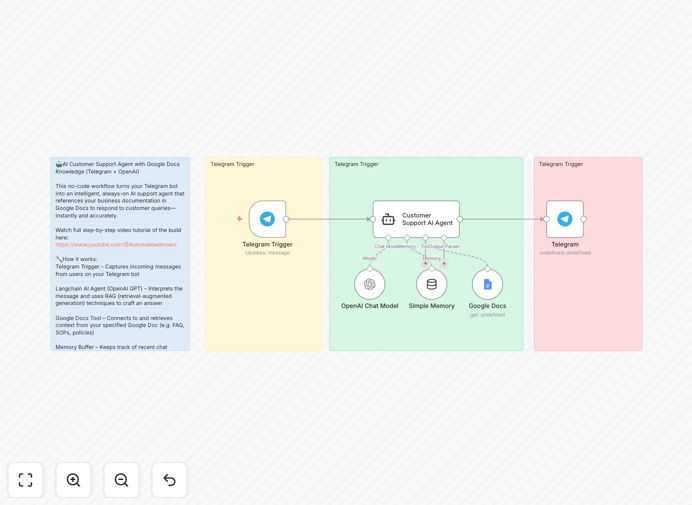The image size is (692, 505).
Task: Select the Telegram Trigger node icon
Action: (267, 219)
